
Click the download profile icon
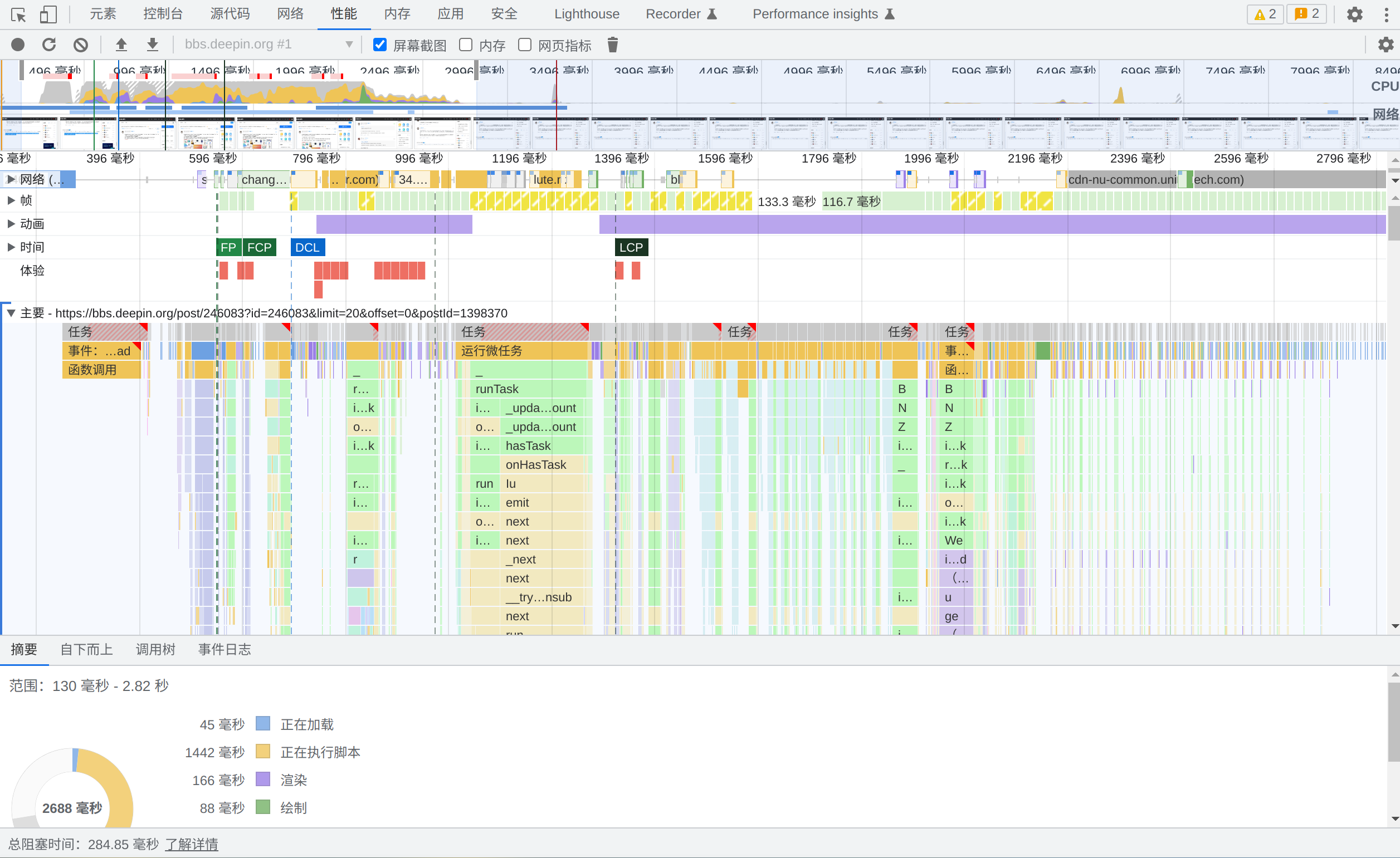pyautogui.click(x=152, y=45)
